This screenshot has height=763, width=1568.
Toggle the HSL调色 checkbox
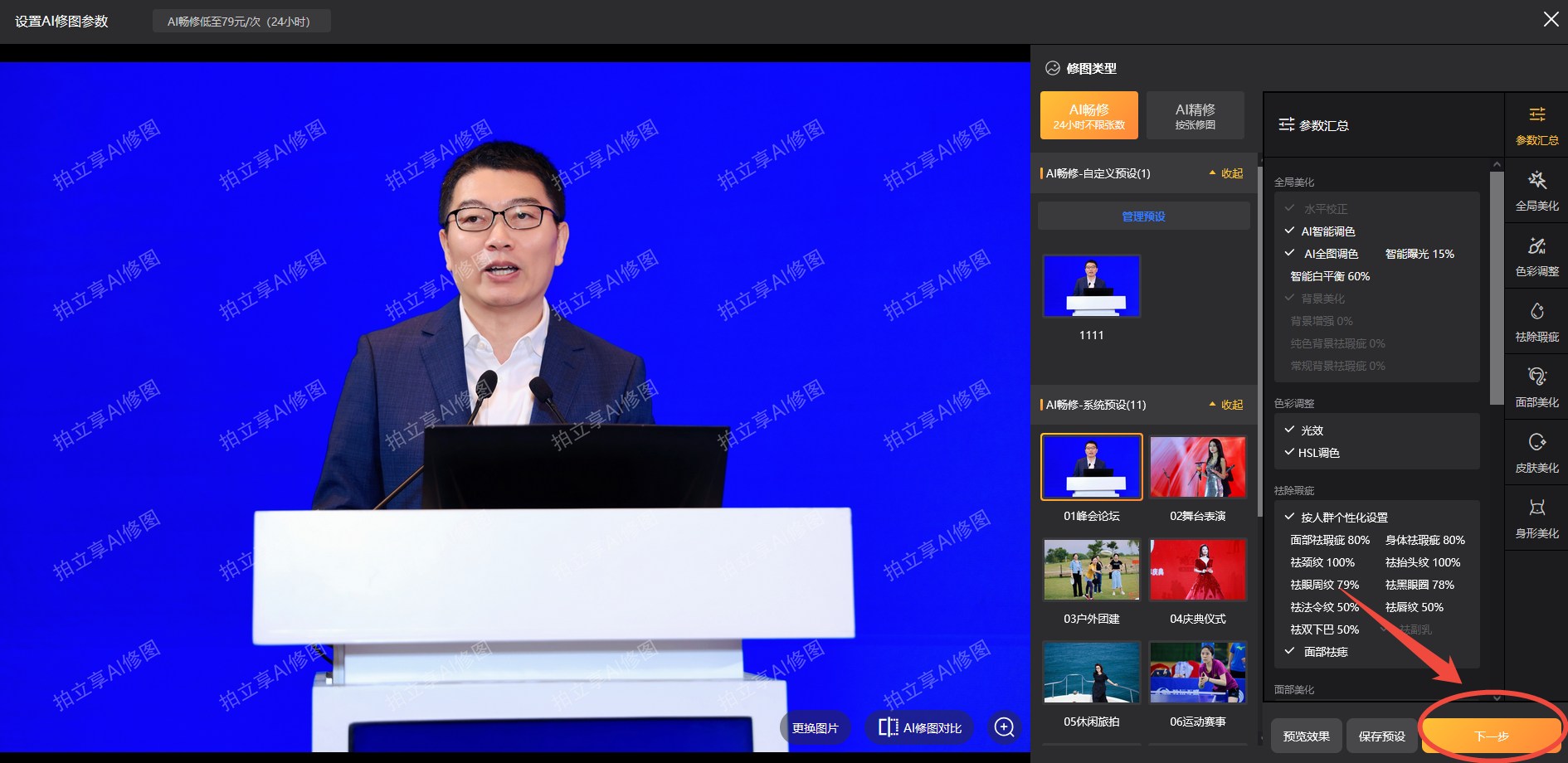(1290, 453)
